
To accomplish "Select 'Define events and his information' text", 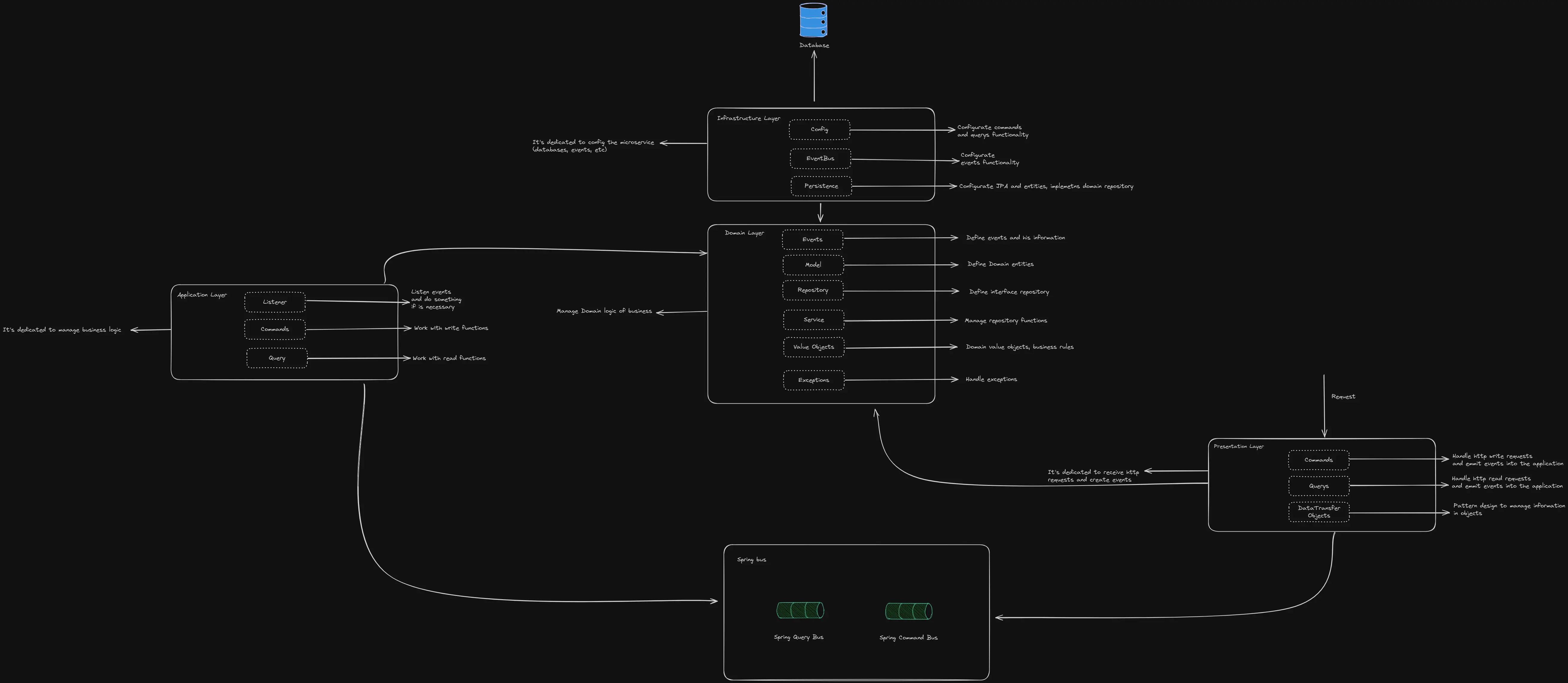I will click(x=1016, y=238).
